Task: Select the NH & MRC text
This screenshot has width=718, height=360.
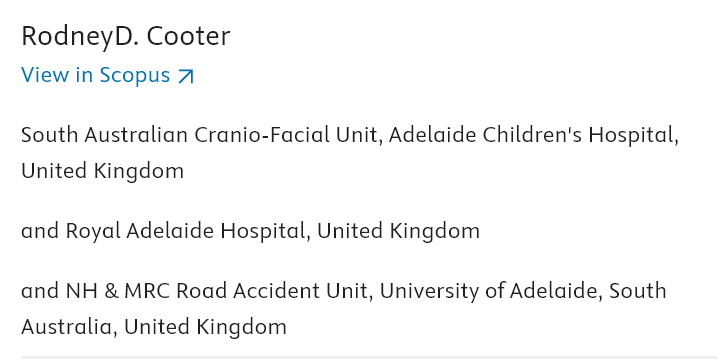Action: 118,291
